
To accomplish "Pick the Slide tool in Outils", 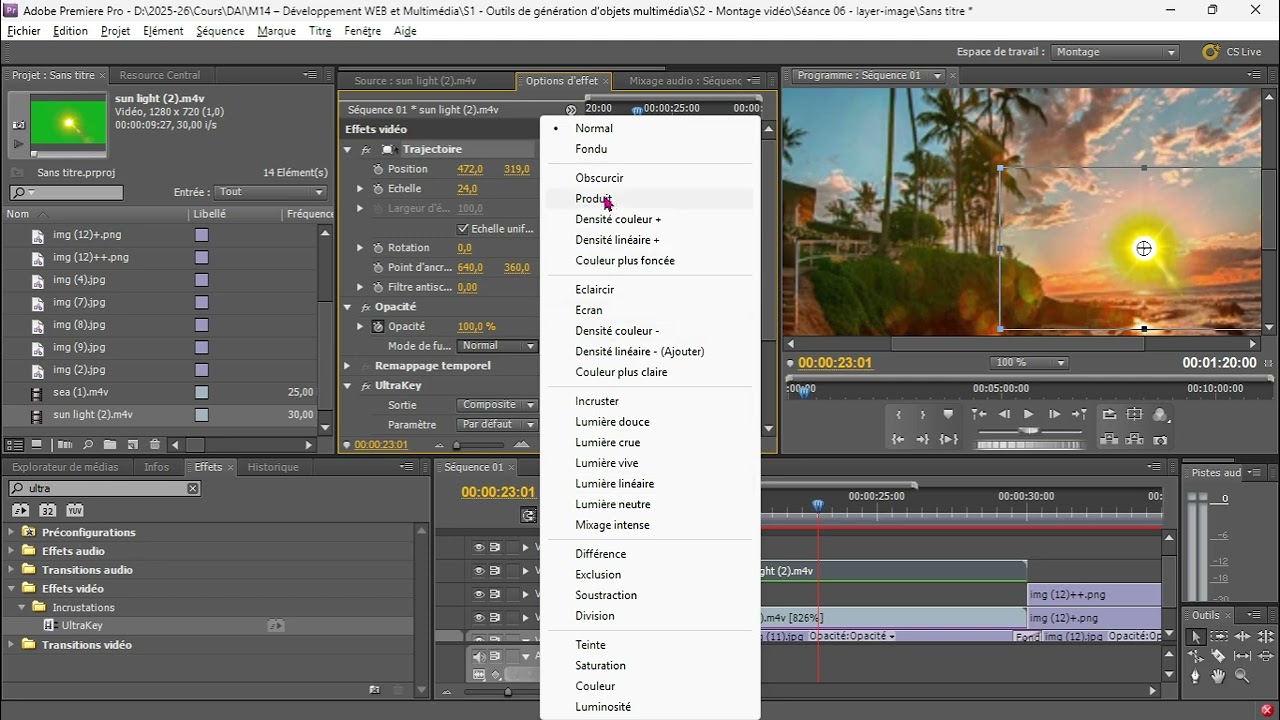I will [x=1266, y=656].
